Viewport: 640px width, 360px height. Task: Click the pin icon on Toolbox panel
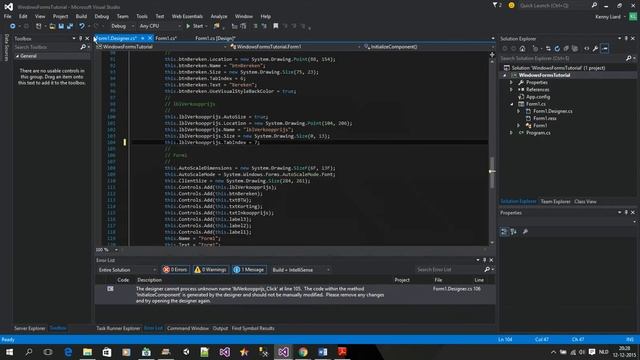click(x=80, y=38)
